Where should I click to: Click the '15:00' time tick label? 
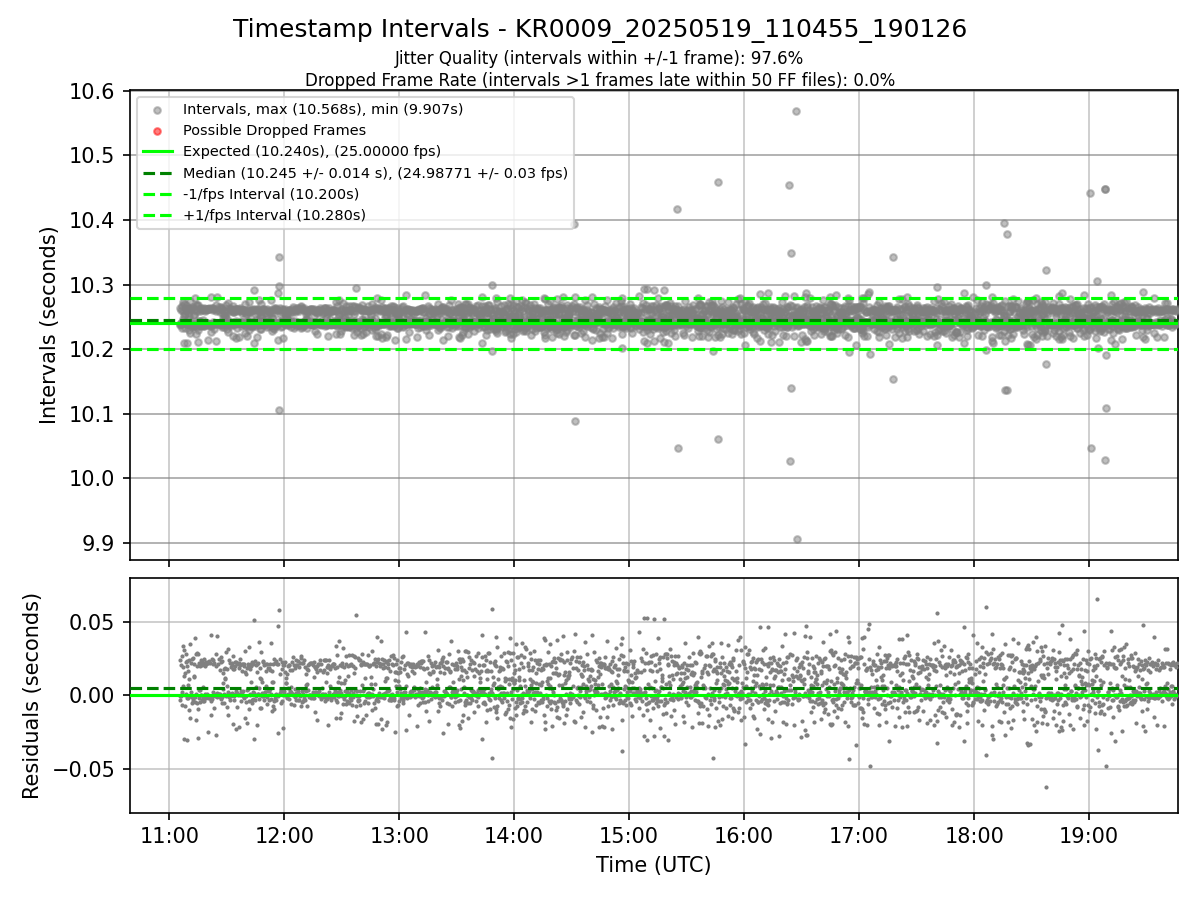coord(628,834)
